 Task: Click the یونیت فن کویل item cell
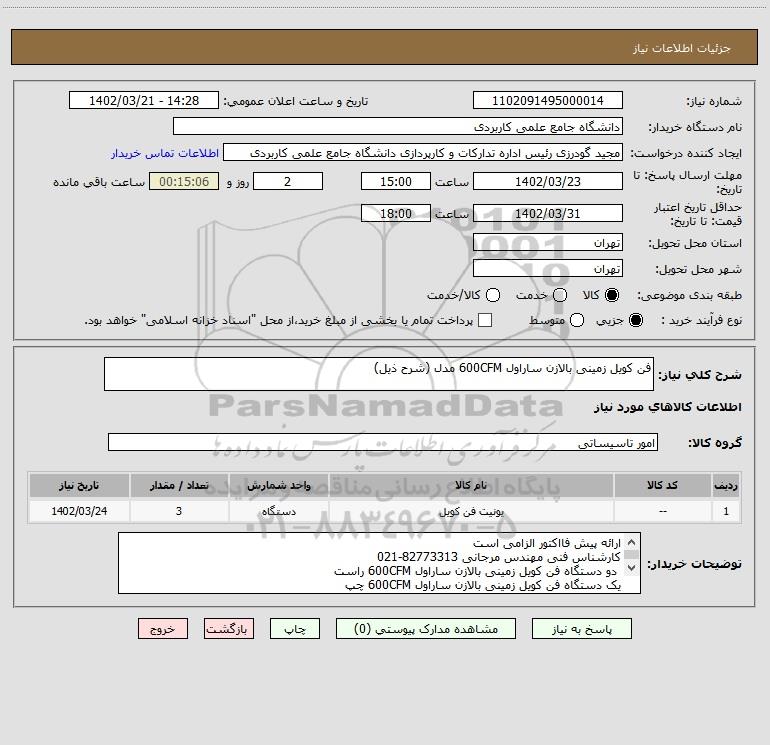click(x=471, y=511)
